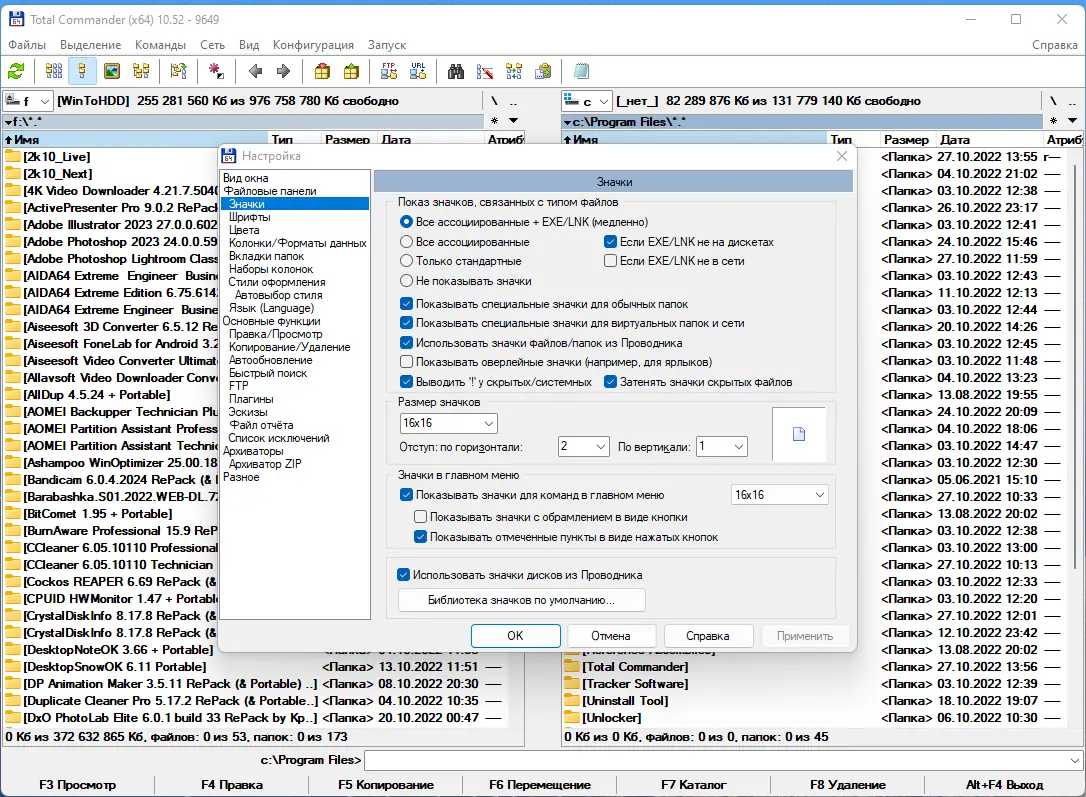Image resolution: width=1086 pixels, height=797 pixels.
Task: Open file search with binoculars icon
Action: click(456, 71)
